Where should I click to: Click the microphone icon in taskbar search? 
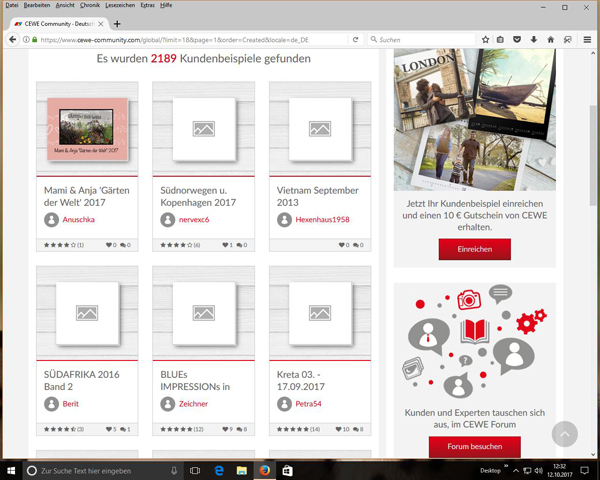[173, 470]
